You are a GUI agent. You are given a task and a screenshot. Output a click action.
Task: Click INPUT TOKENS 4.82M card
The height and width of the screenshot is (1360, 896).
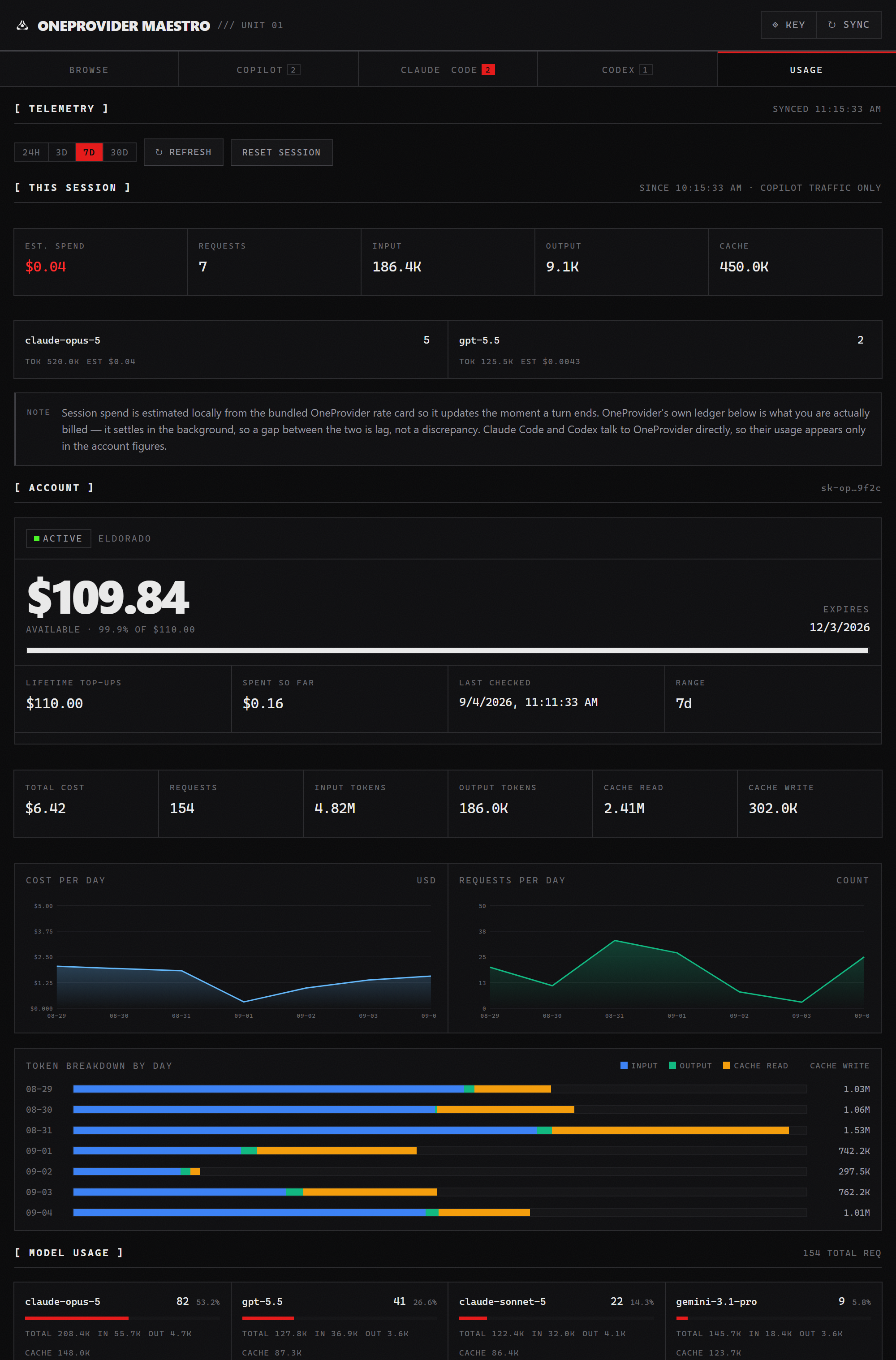[x=375, y=804]
